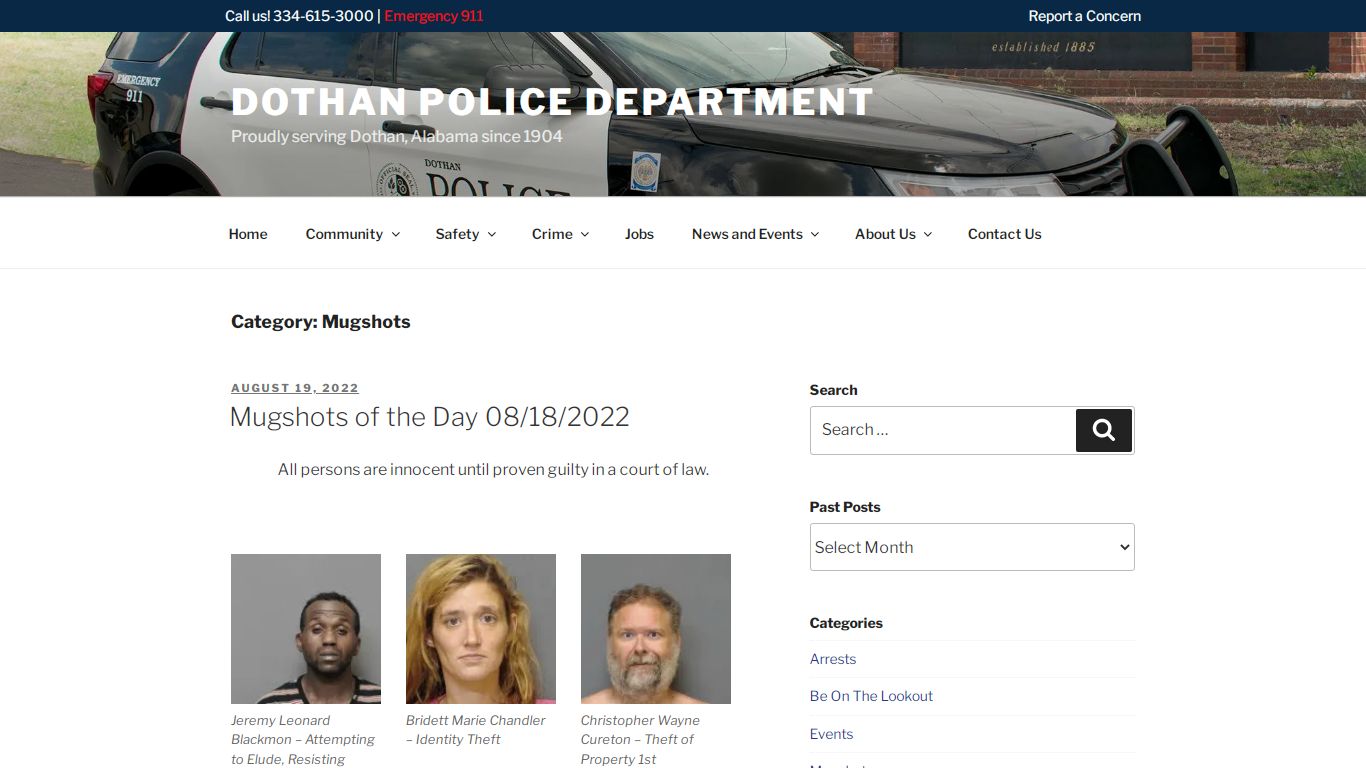Click the innocent until proven guilty notice
The image size is (1366, 768).
pos(493,469)
